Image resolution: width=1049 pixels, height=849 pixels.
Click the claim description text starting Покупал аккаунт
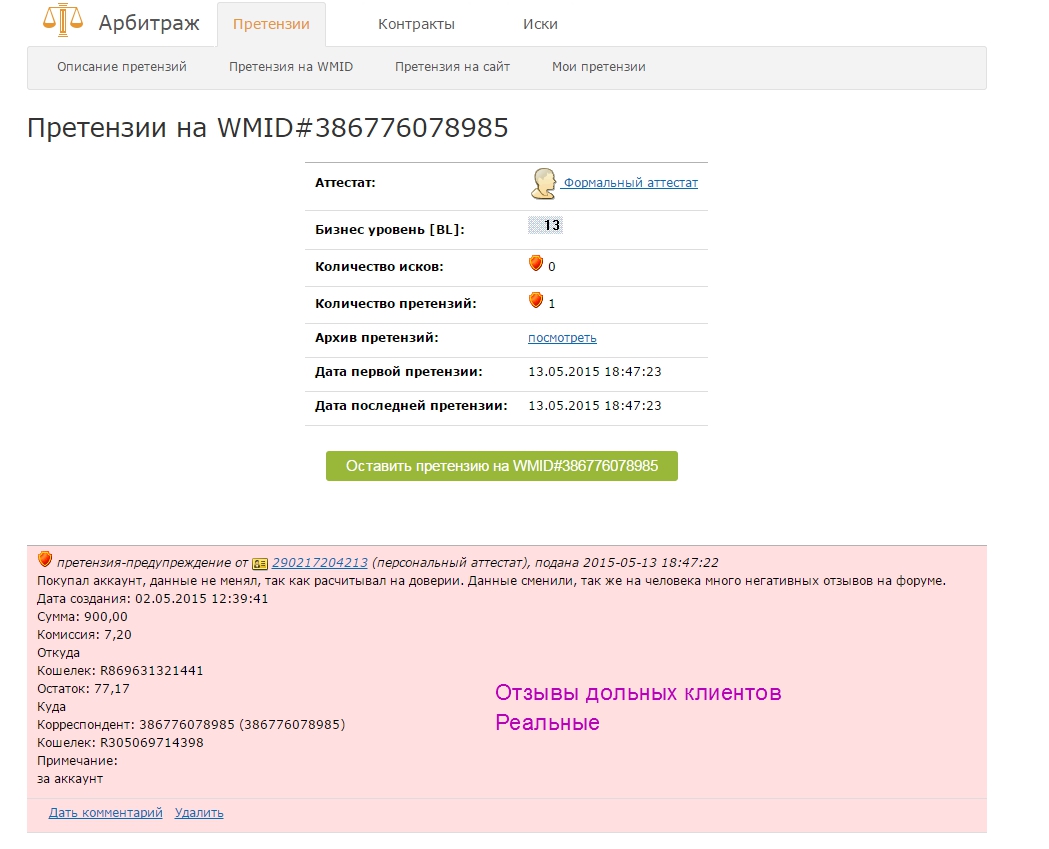click(x=492, y=581)
